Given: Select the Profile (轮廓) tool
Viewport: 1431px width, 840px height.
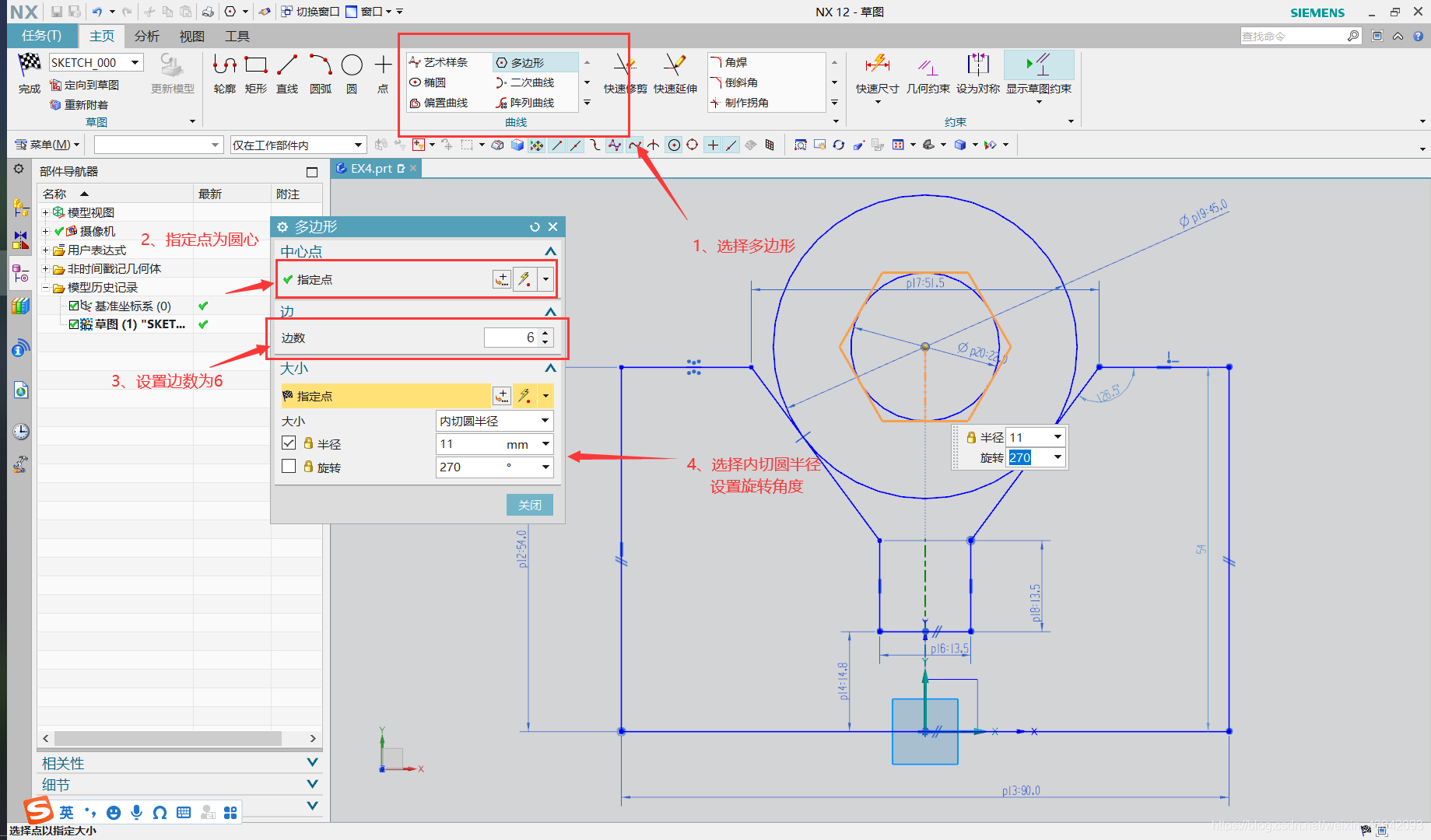Looking at the screenshot, I should pos(225,74).
